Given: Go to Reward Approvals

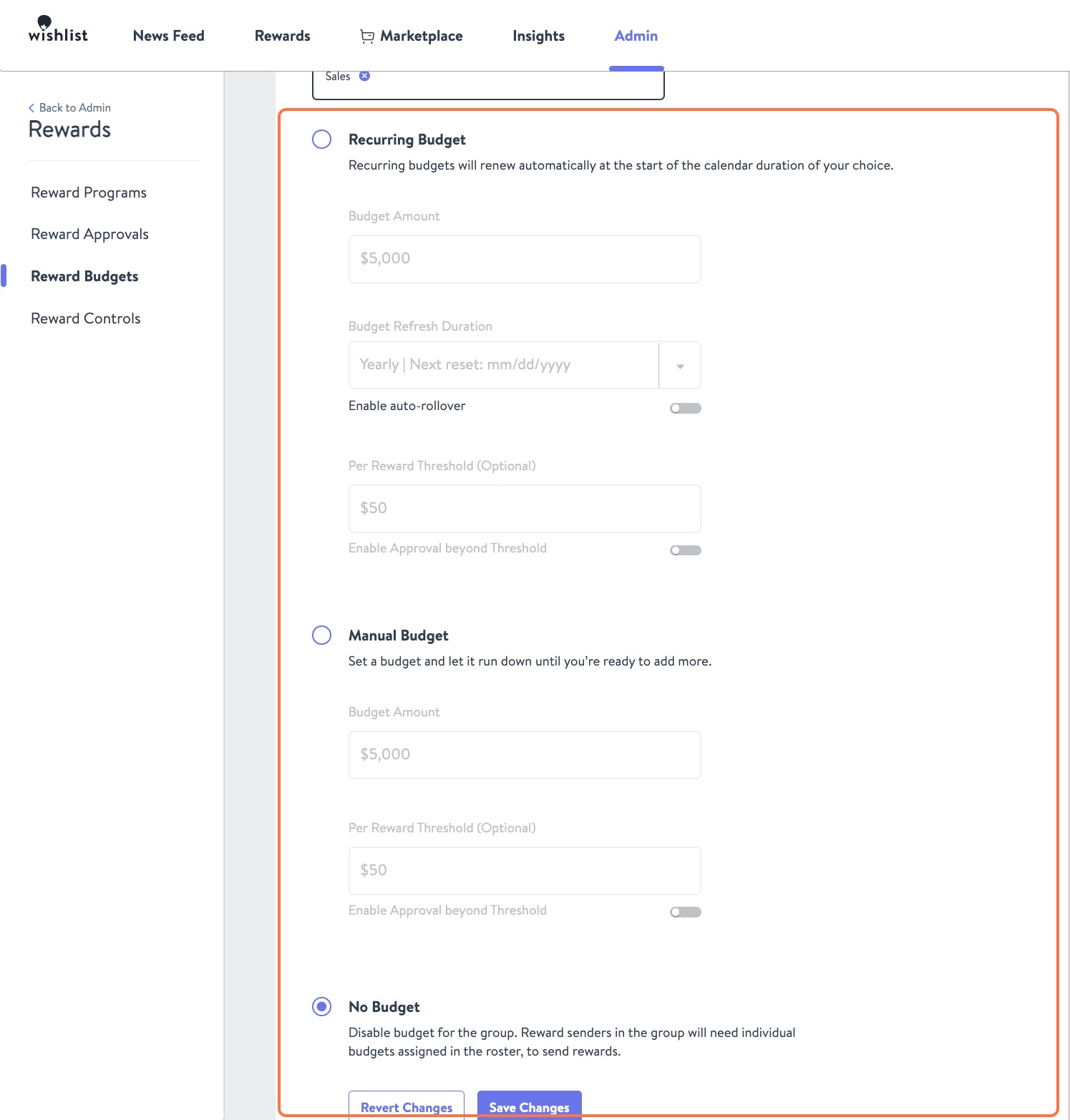Looking at the screenshot, I should tap(89, 233).
